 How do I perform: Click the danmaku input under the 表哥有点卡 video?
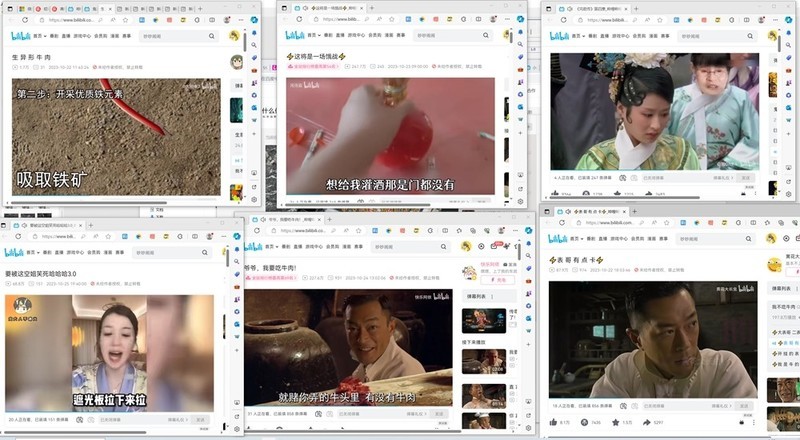676,406
